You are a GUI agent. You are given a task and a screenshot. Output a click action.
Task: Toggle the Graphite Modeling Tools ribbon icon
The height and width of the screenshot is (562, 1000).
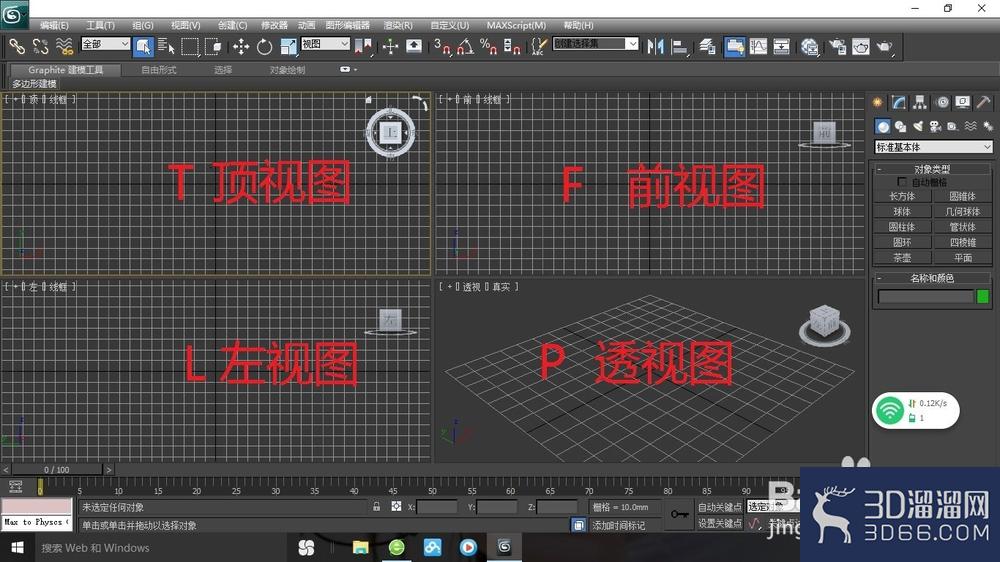734,46
